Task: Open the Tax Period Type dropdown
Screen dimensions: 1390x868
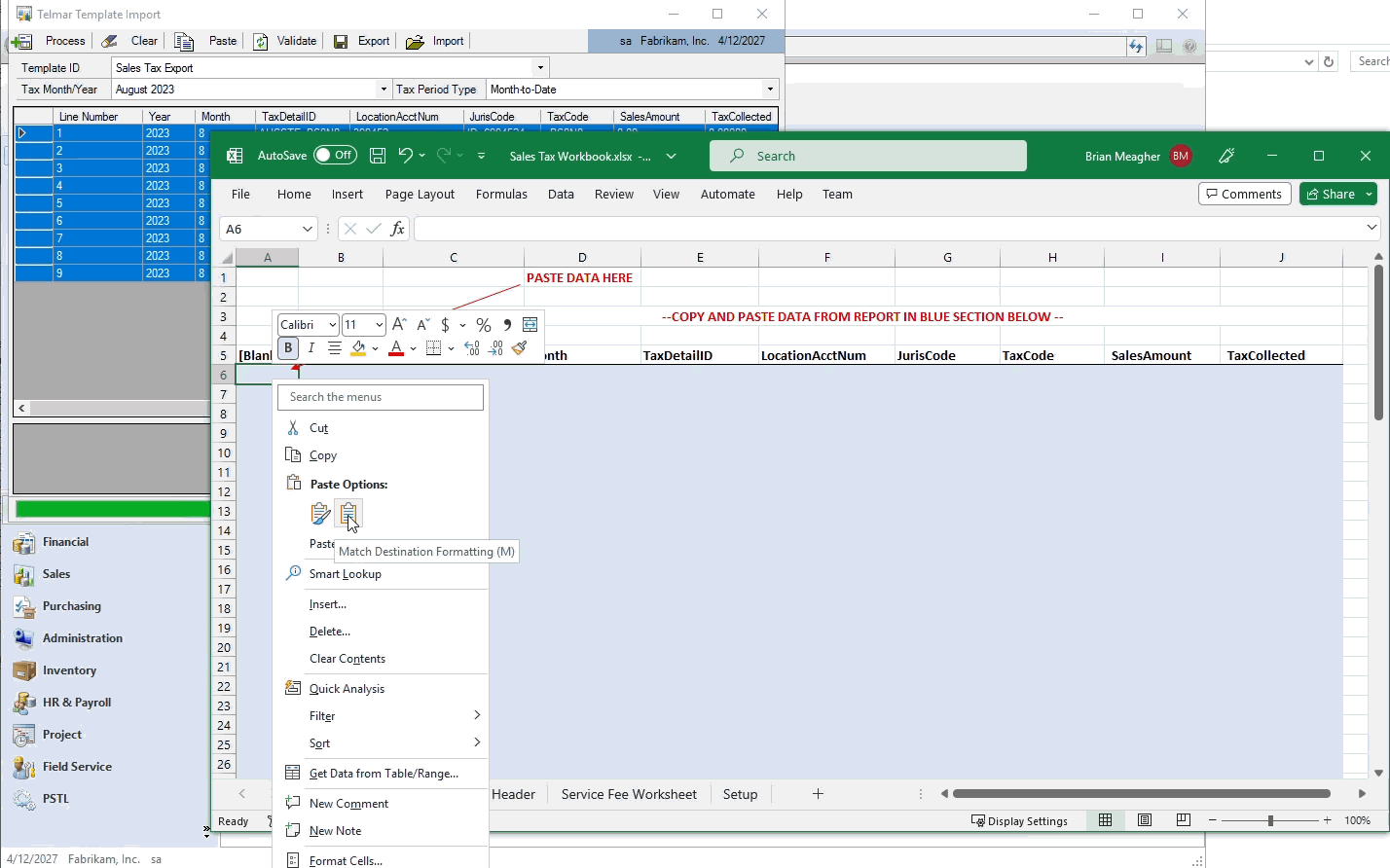Action: (x=768, y=89)
